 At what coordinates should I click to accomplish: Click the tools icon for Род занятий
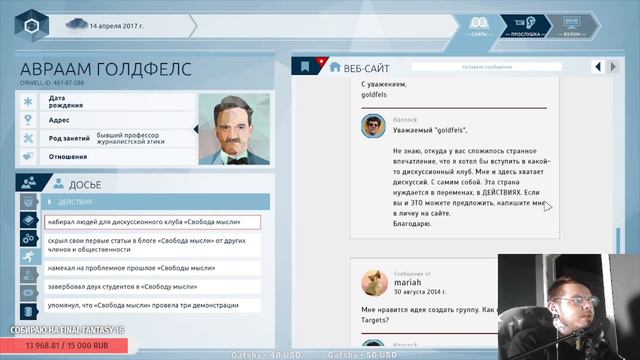coord(28,138)
